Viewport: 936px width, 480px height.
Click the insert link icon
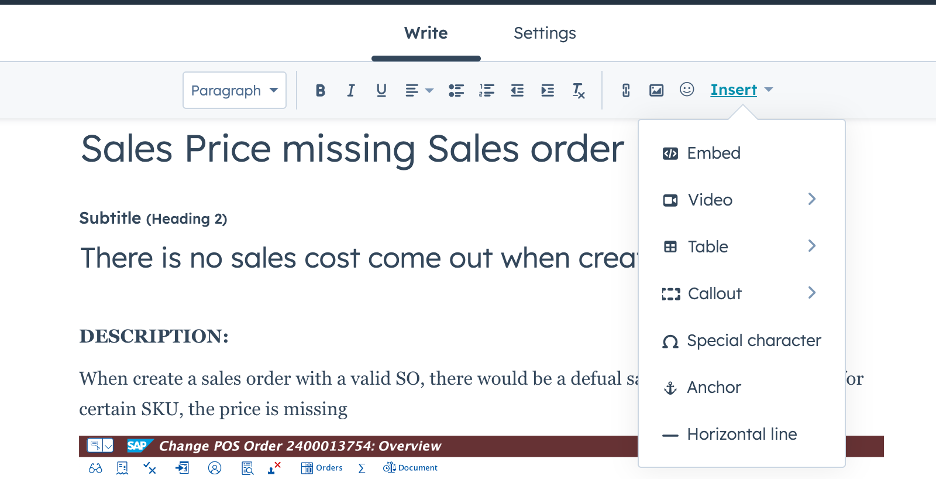(626, 90)
